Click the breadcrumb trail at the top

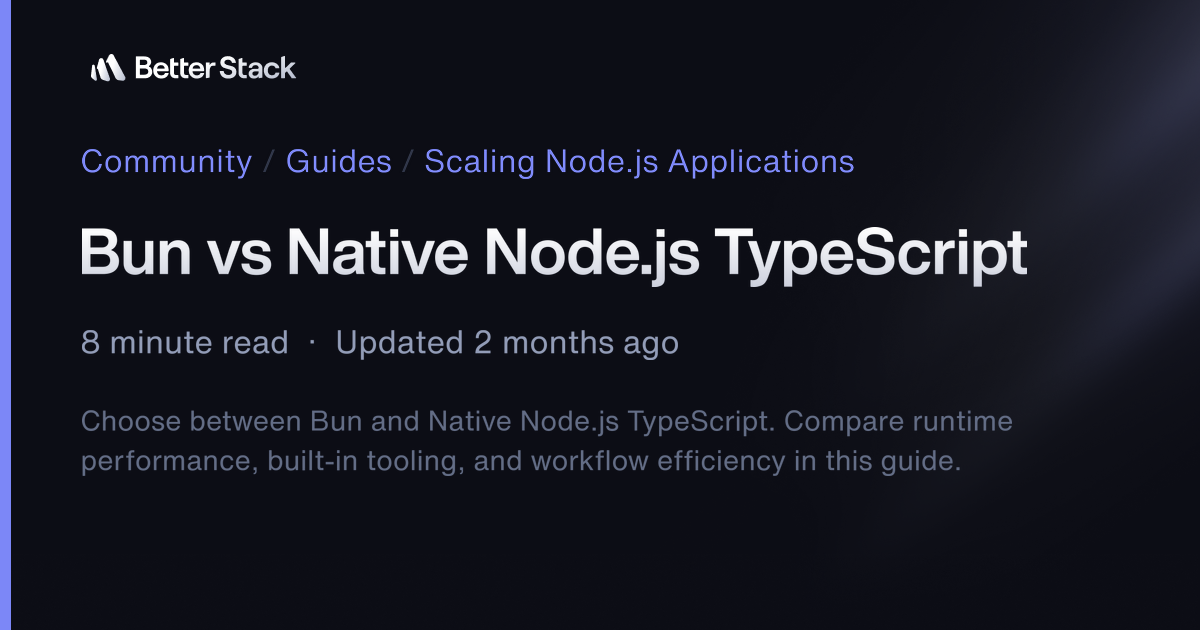pos(468,161)
